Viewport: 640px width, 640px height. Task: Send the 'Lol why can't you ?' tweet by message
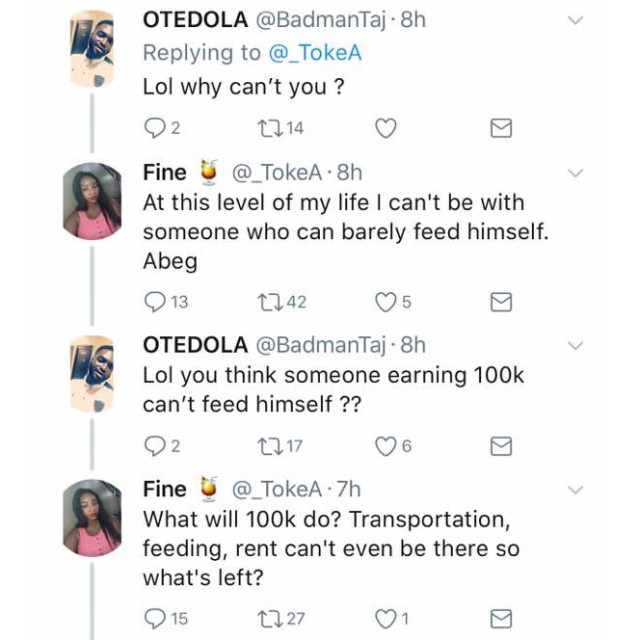pyautogui.click(x=503, y=129)
